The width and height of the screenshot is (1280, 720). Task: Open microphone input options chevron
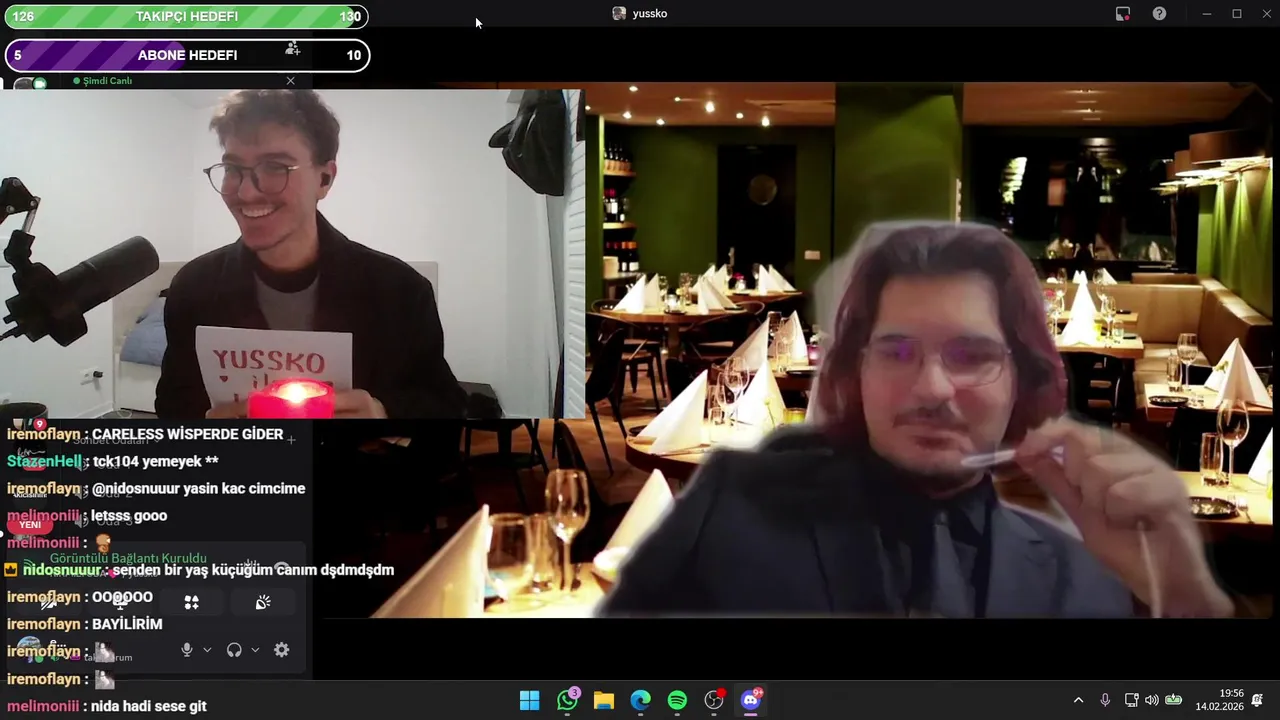coord(207,650)
